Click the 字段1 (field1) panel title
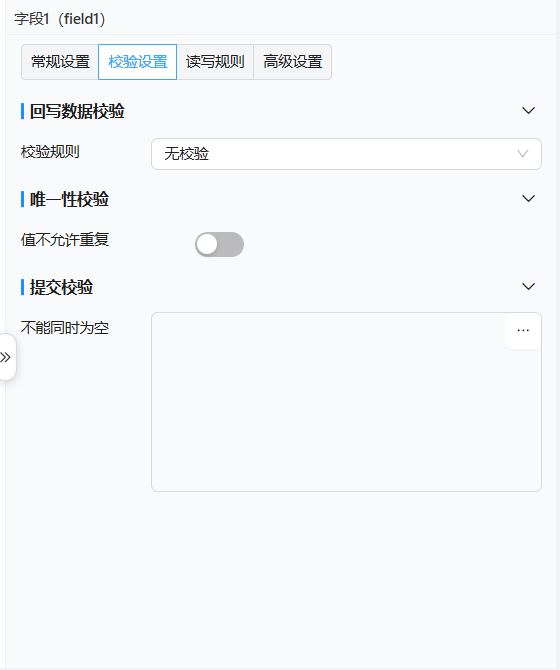560x670 pixels. click(x=59, y=19)
